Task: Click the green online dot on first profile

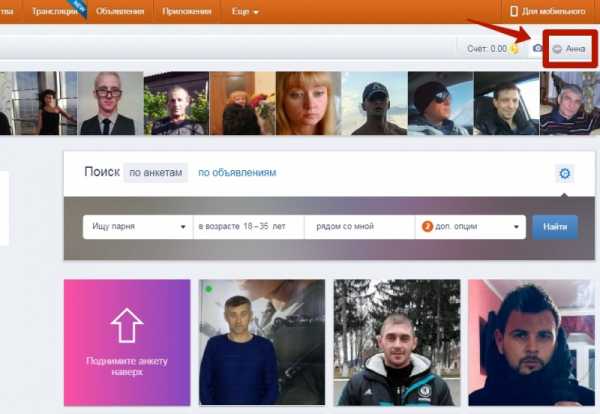Action: 209,289
